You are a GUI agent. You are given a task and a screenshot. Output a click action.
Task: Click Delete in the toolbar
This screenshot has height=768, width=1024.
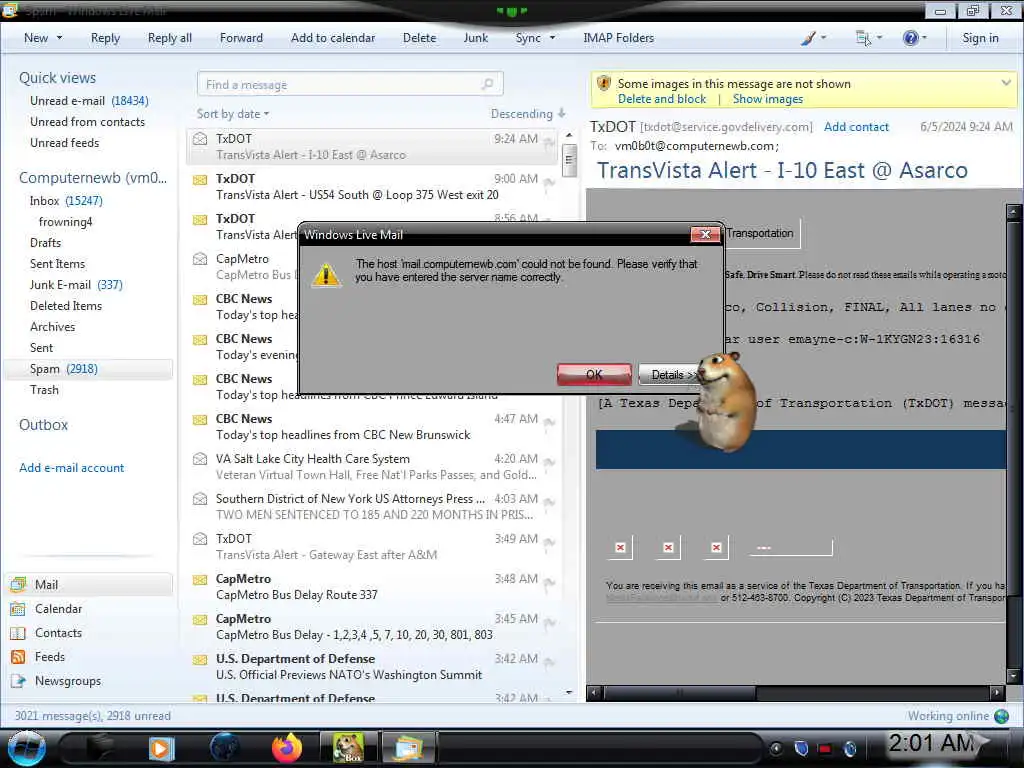click(x=419, y=38)
